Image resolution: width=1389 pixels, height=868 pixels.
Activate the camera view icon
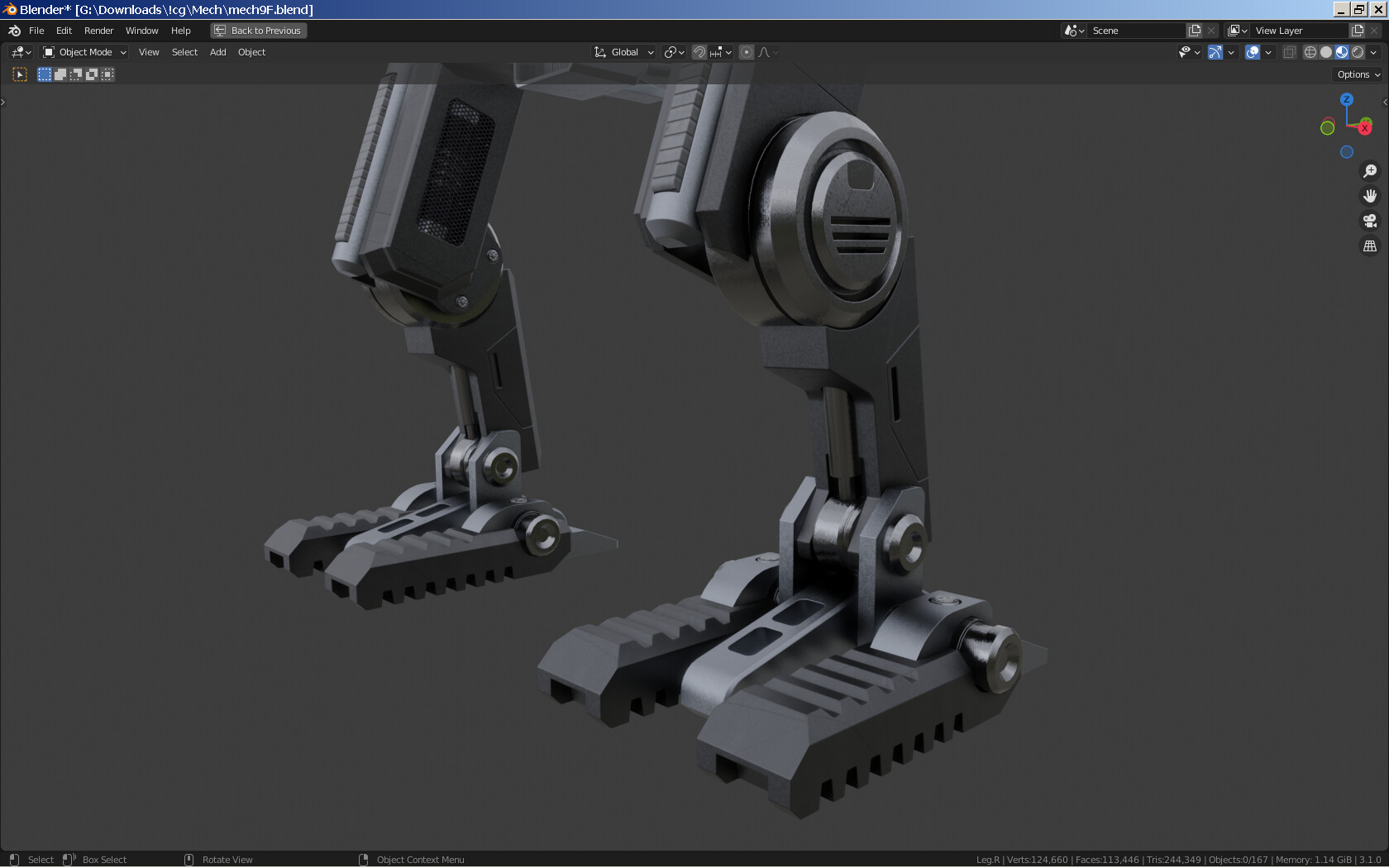point(1370,221)
